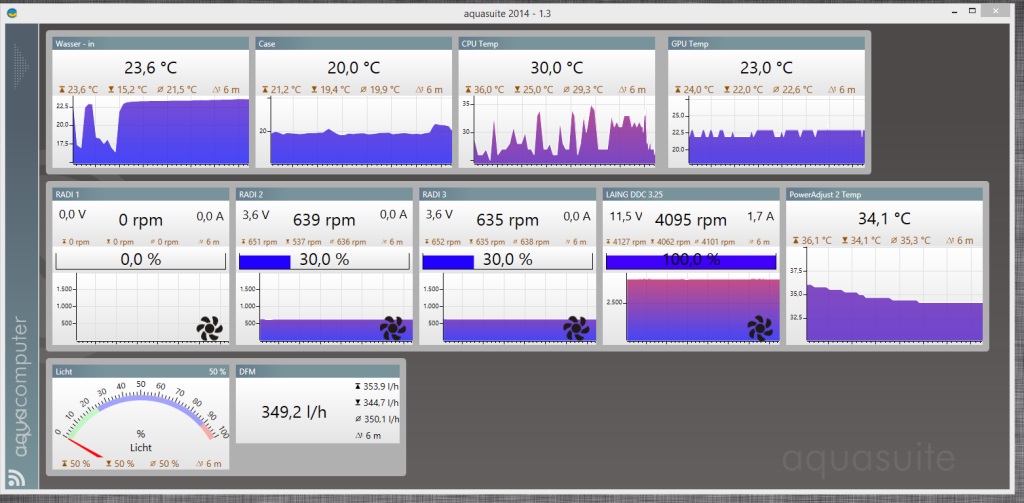The height and width of the screenshot is (503, 1024).
Task: Select the PowerAdjust 2 Temp panel header
Action: click(x=883, y=195)
